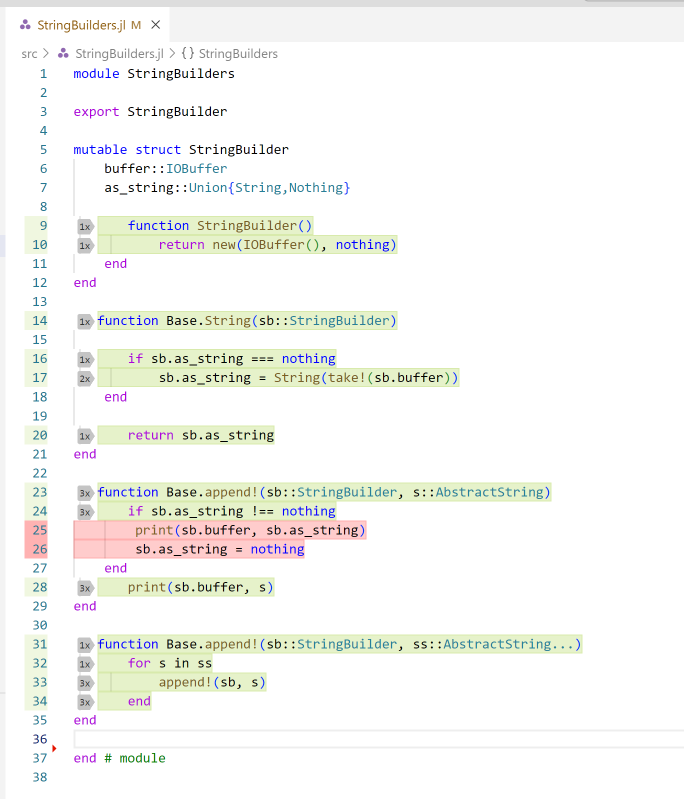The width and height of the screenshot is (684, 799).
Task: Click the 3x coverage badge on line 33
Action: [85, 683]
